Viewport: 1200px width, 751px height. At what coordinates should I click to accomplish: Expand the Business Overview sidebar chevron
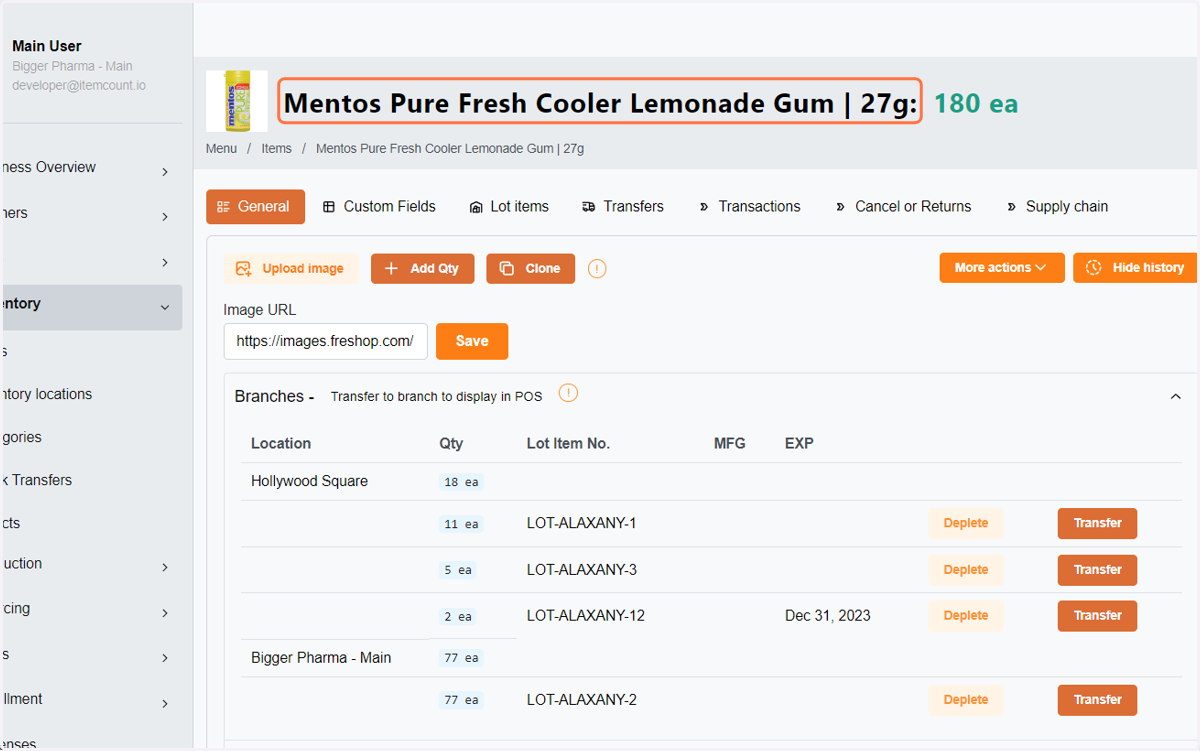(x=165, y=172)
